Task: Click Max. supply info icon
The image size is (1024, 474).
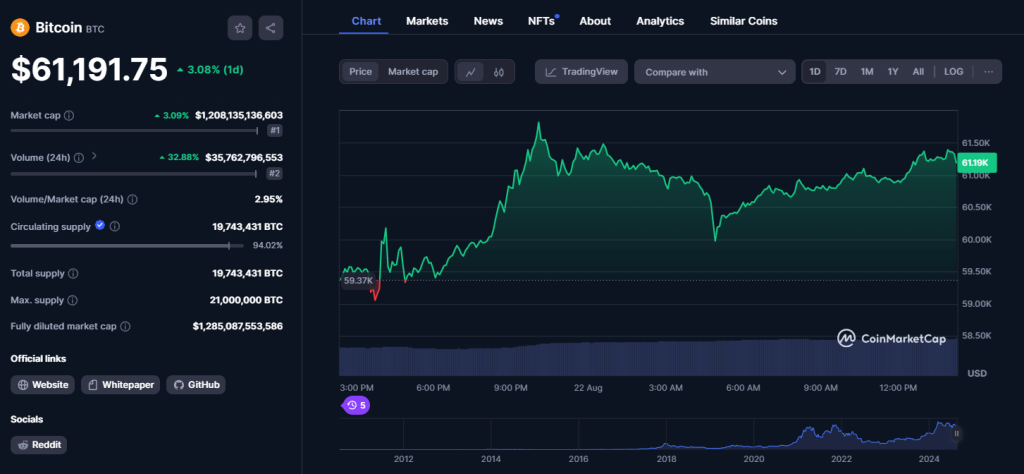Action: click(72, 300)
